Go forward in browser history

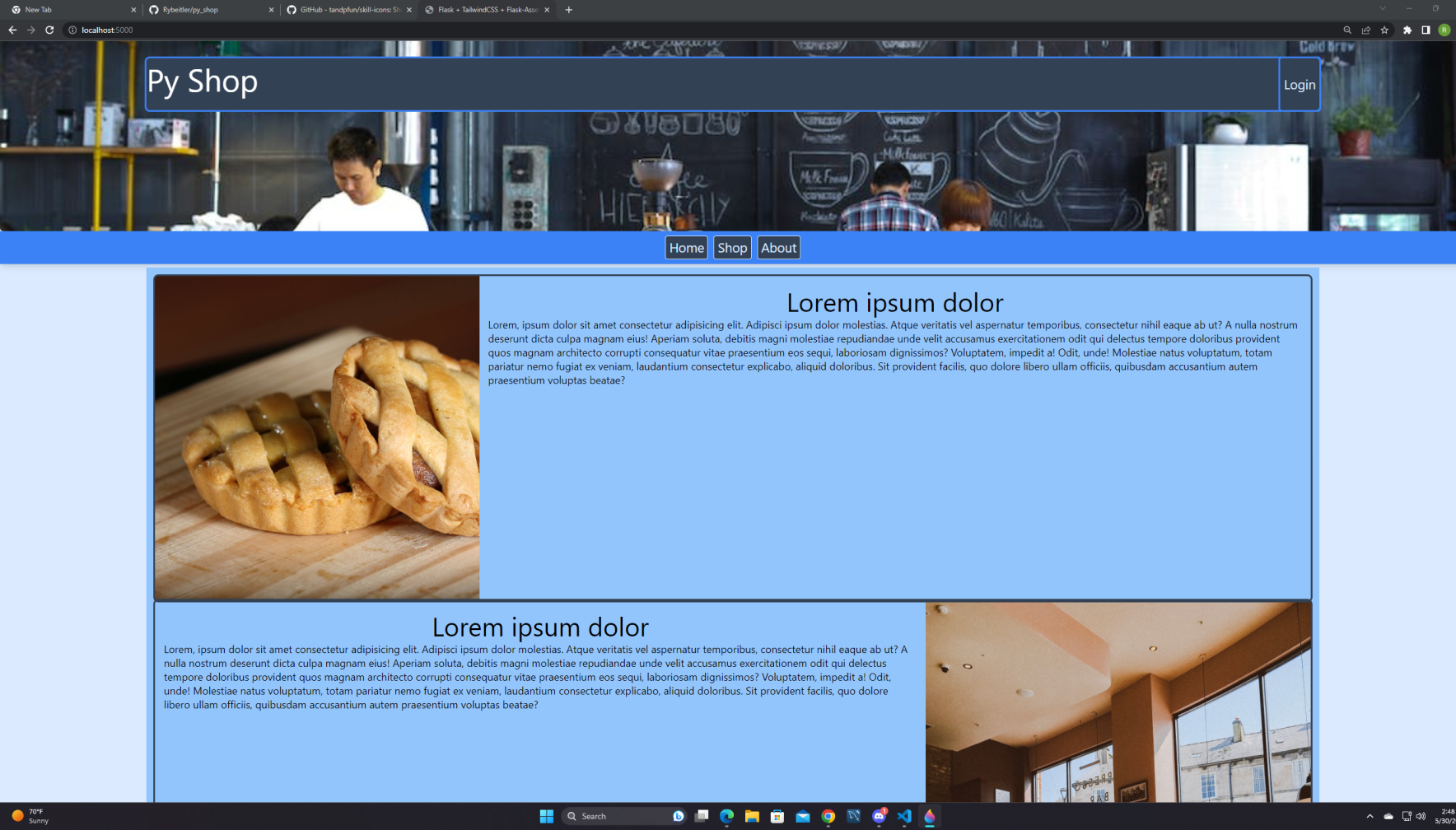coord(30,30)
